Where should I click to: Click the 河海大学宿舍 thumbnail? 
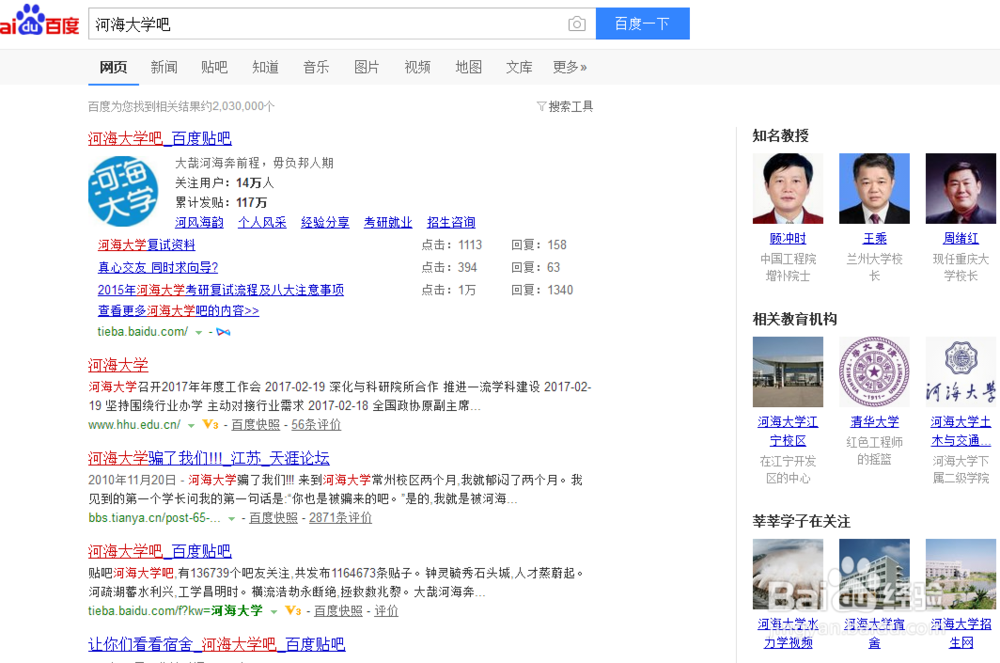tap(874, 574)
